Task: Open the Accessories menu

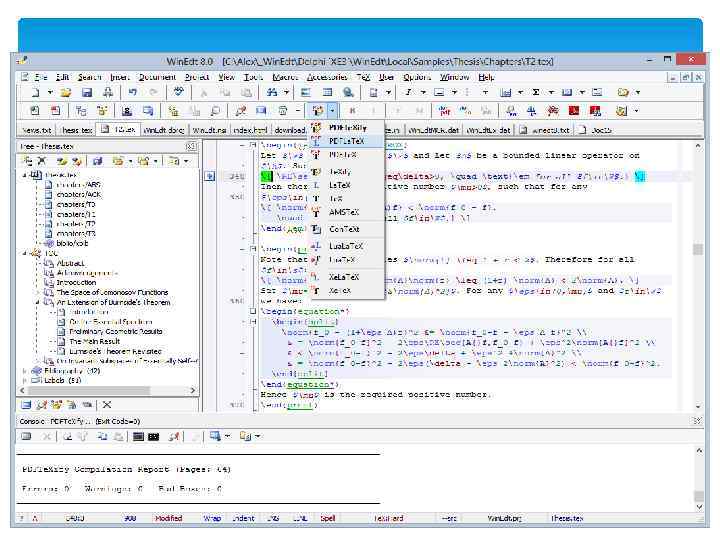Action: tap(327, 77)
